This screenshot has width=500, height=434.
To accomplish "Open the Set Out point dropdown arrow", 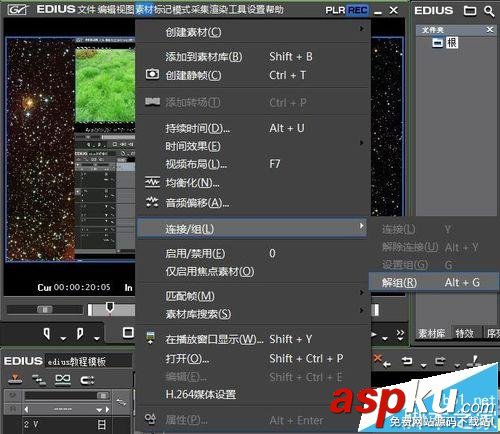I will [96, 339].
